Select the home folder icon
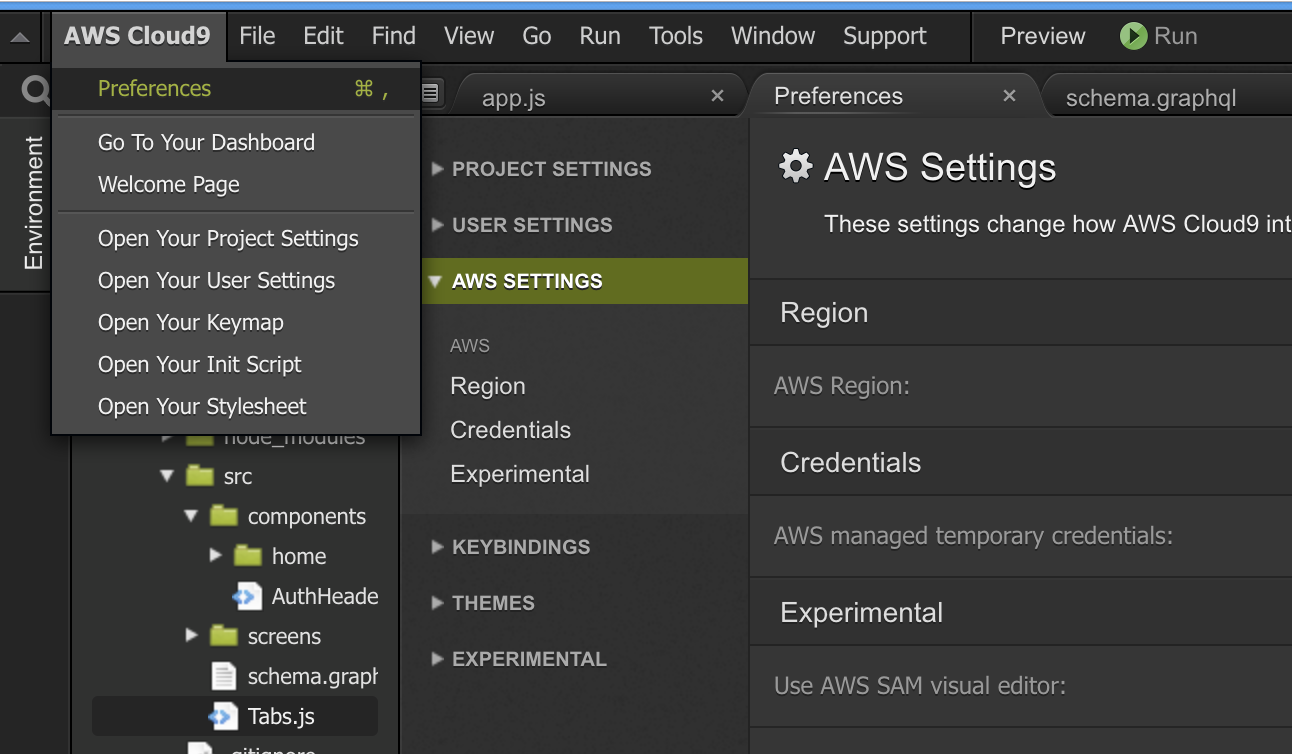 pyautogui.click(x=248, y=556)
